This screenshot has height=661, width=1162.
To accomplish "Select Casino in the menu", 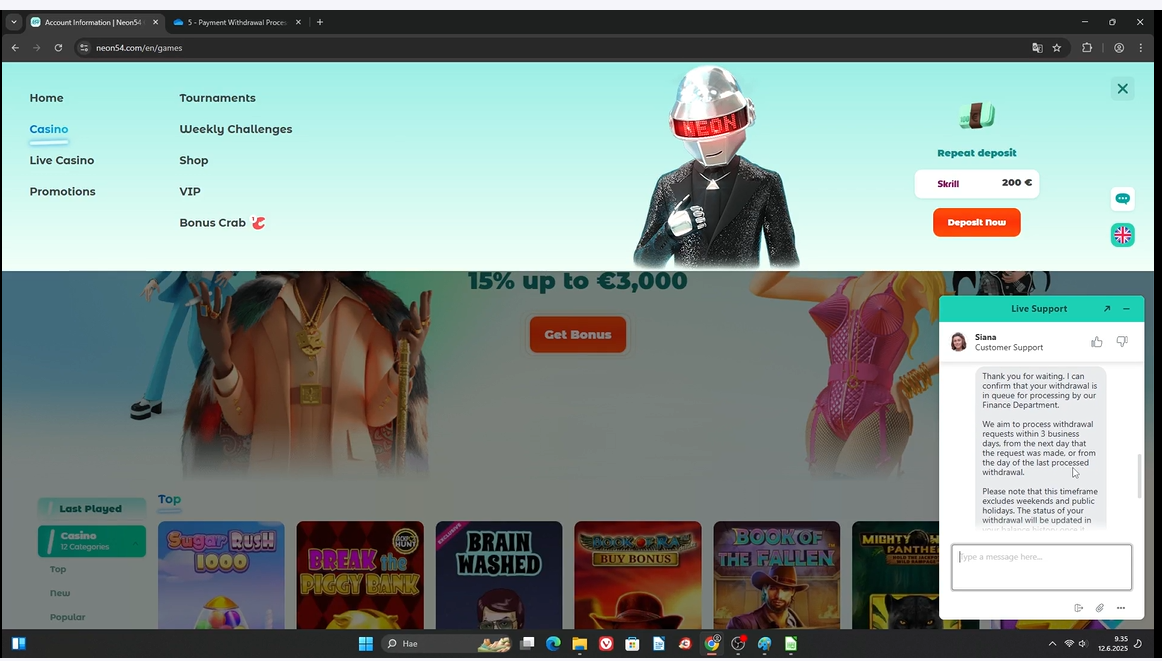I will coord(48,129).
